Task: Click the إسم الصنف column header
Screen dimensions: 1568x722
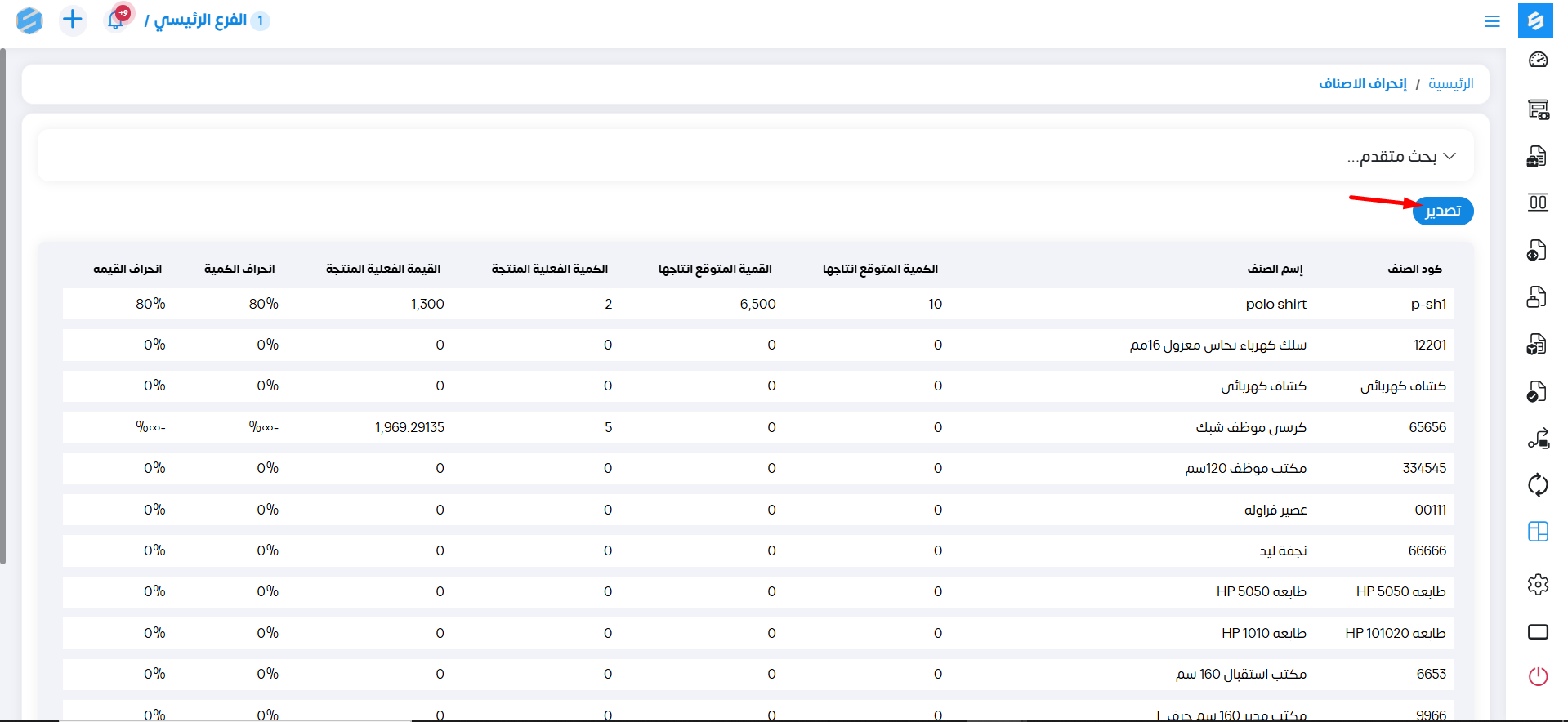Action: coord(1275,269)
